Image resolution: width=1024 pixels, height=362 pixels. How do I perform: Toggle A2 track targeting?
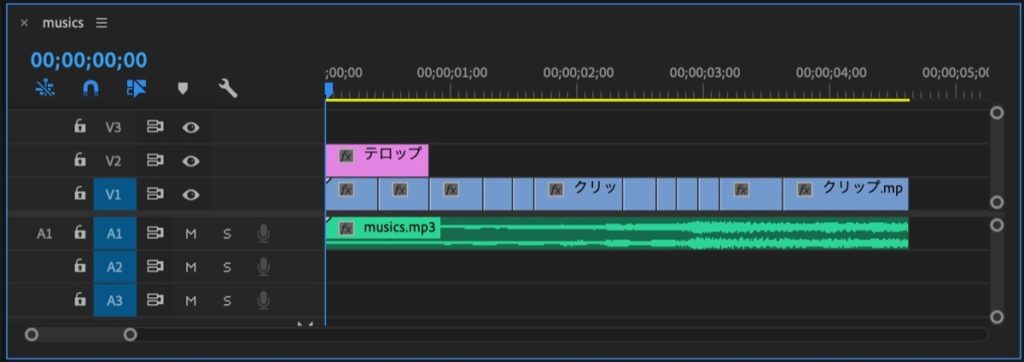114,267
